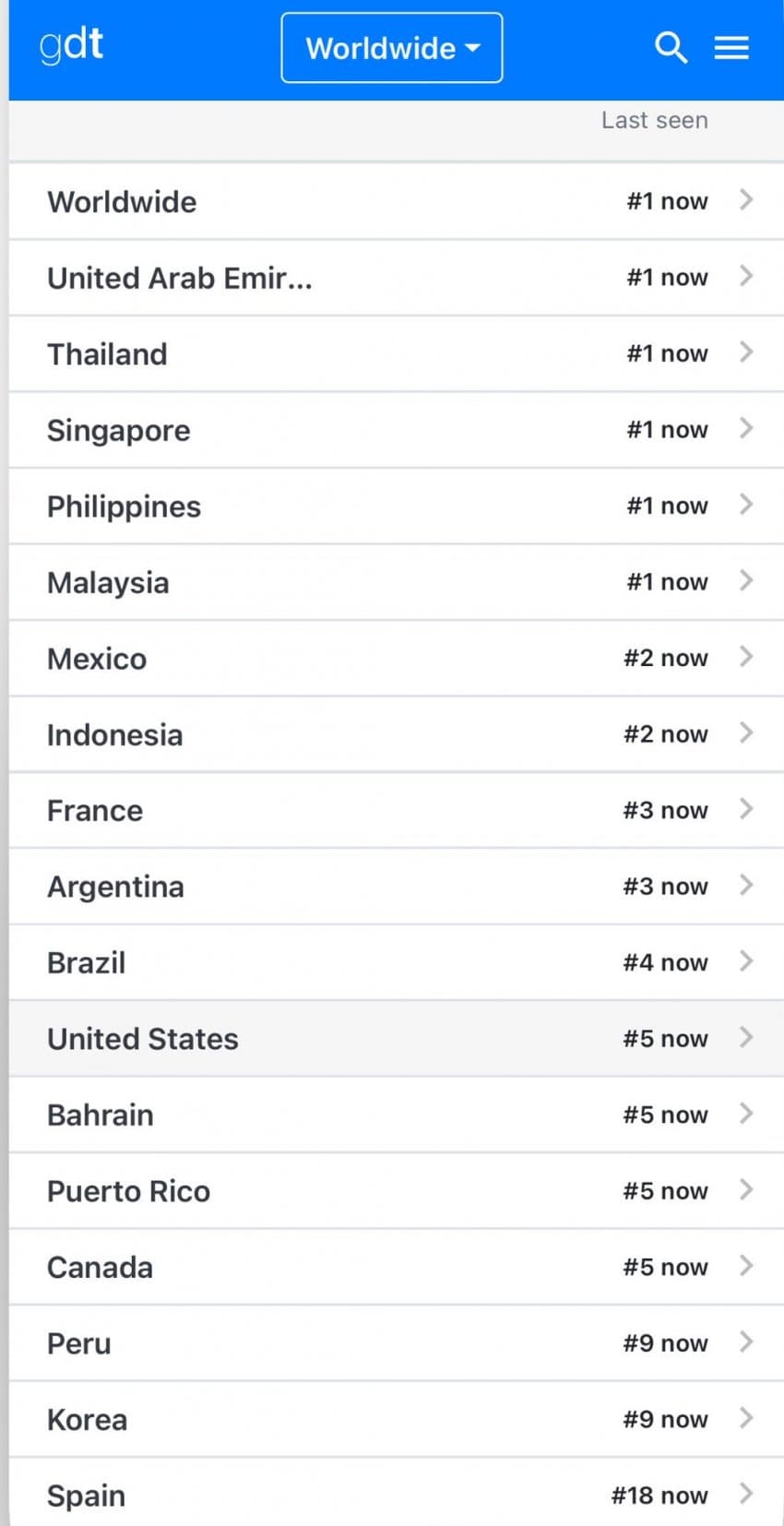
Task: Click the #2 now rank for Indonesia
Action: pyautogui.click(x=665, y=734)
